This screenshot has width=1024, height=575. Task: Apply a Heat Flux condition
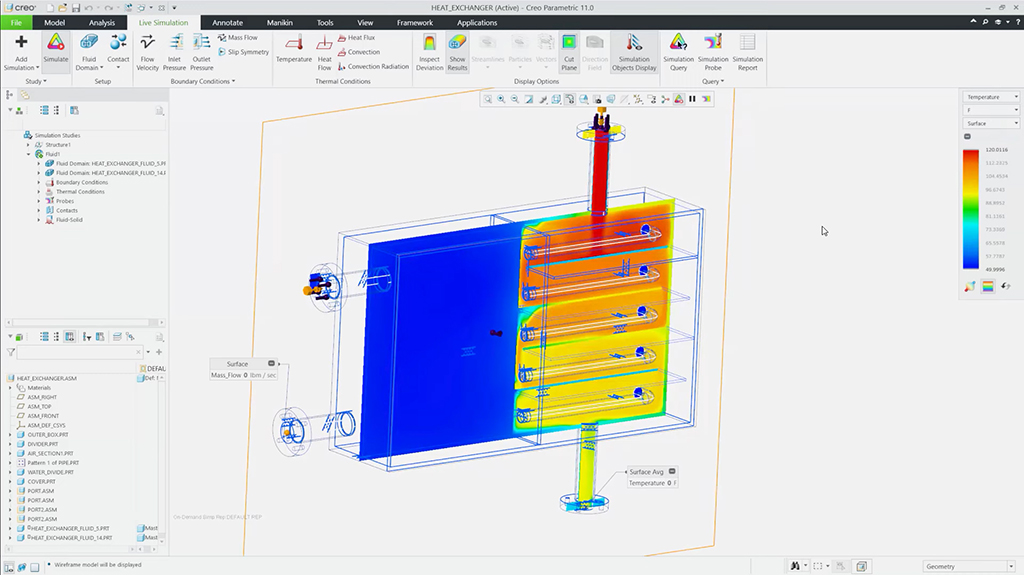tap(357, 38)
